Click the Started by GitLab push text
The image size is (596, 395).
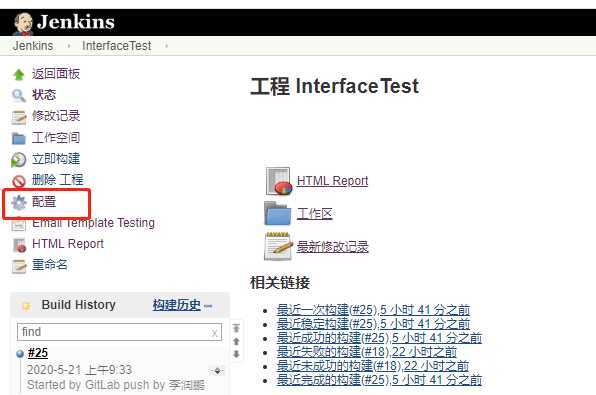pos(116,385)
